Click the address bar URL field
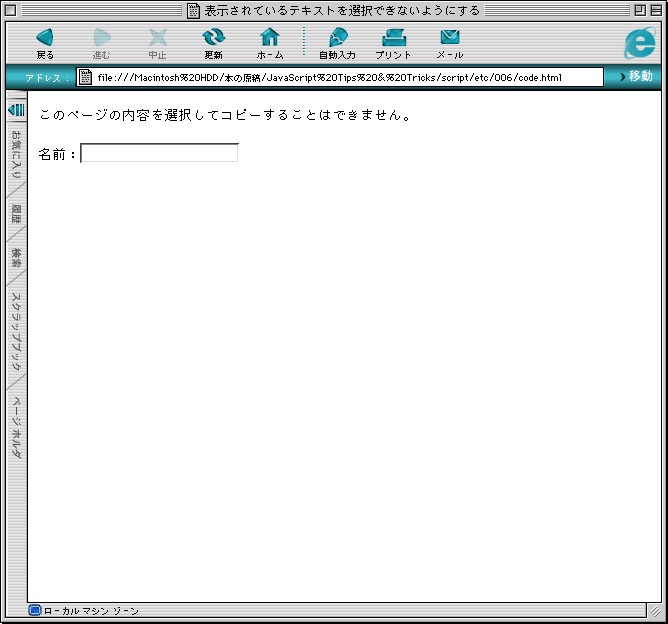 coord(345,77)
